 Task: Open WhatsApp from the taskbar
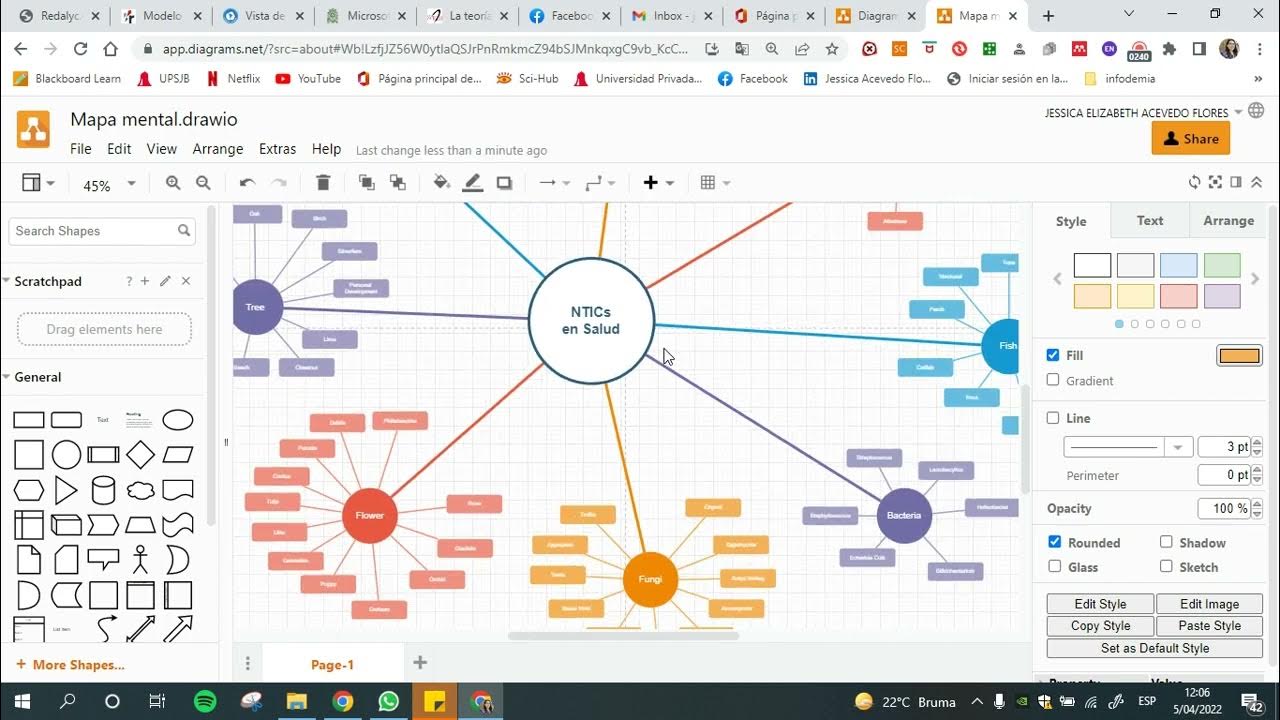click(x=389, y=701)
